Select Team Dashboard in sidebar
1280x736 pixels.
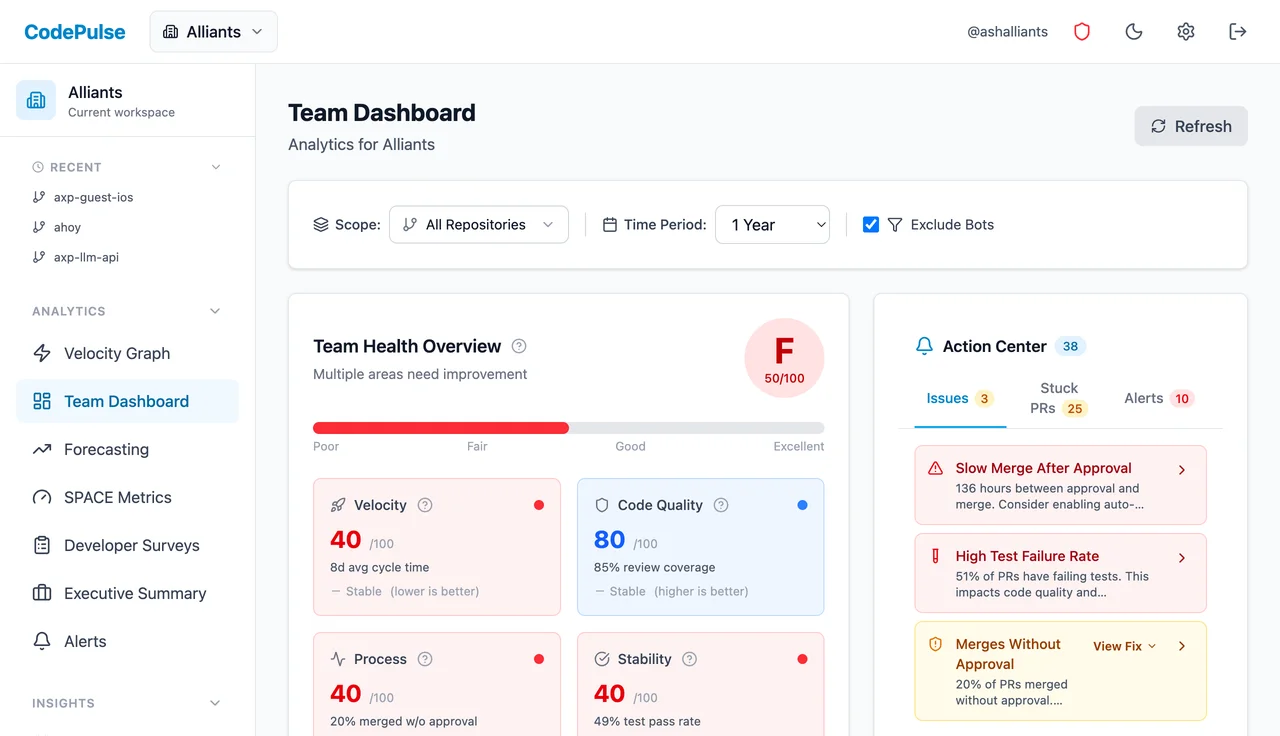point(128,401)
